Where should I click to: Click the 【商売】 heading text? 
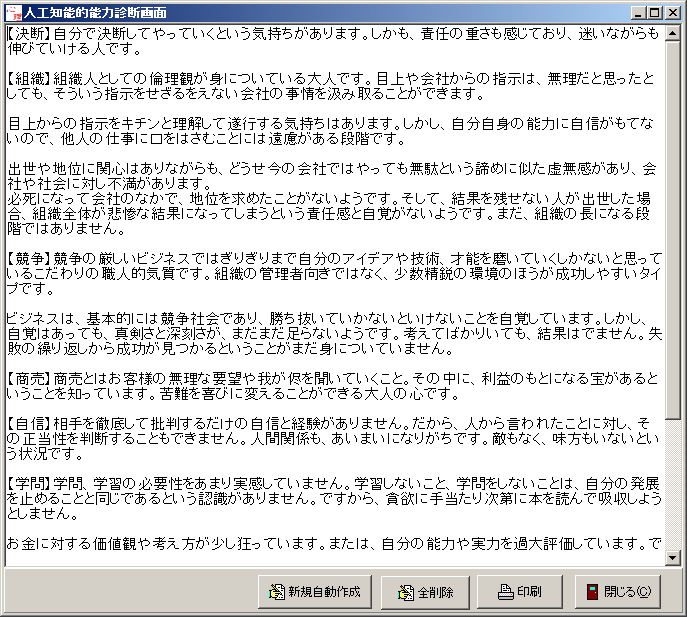coord(29,378)
